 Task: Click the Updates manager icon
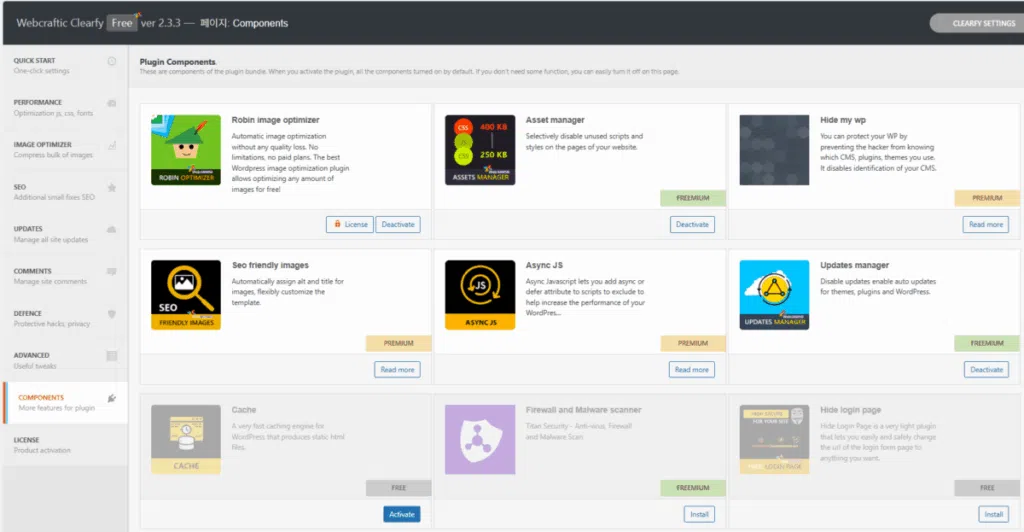[x=774, y=295]
